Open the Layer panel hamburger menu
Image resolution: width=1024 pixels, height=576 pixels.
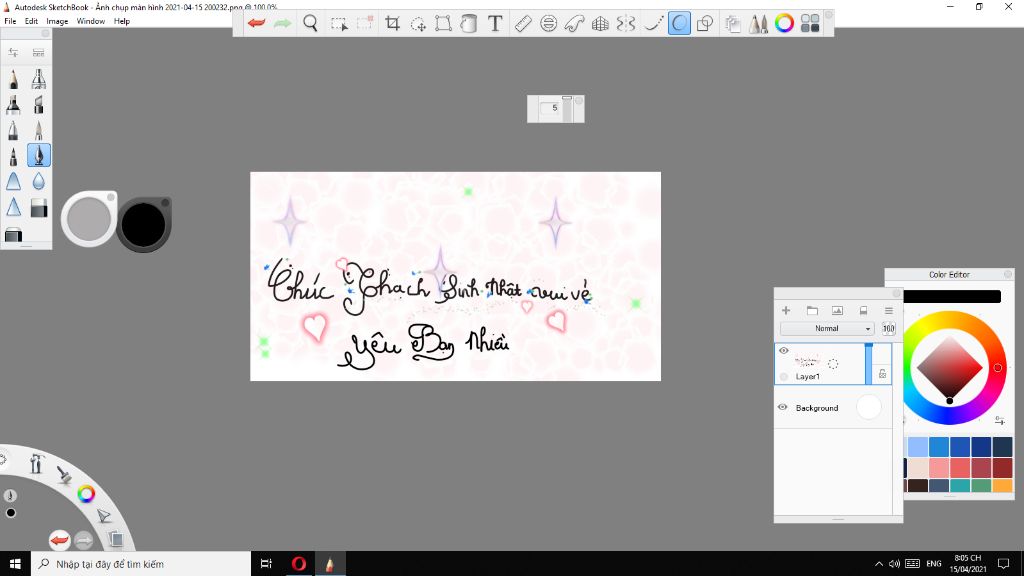click(x=889, y=310)
